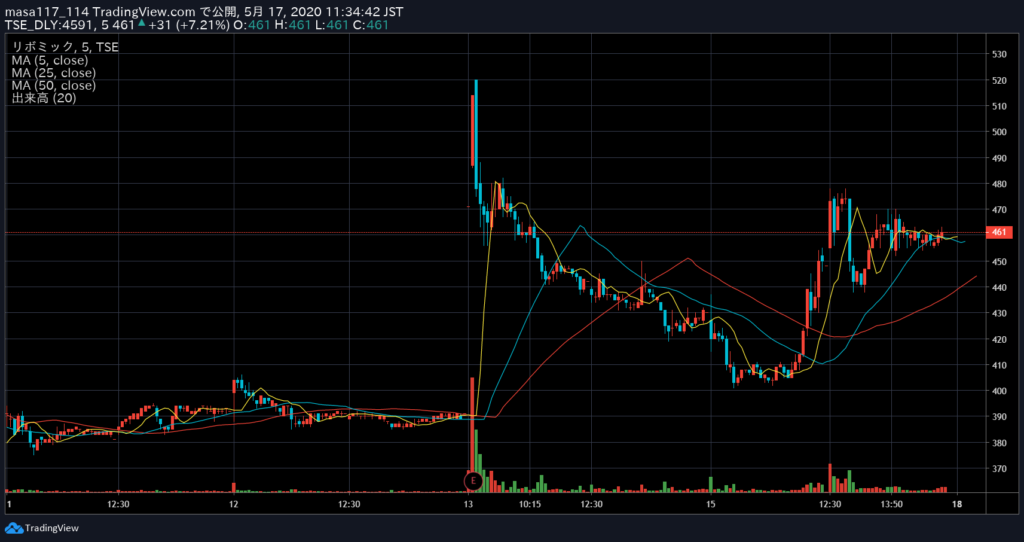Click the 410 price axis label
1024x542 pixels.
999,365
